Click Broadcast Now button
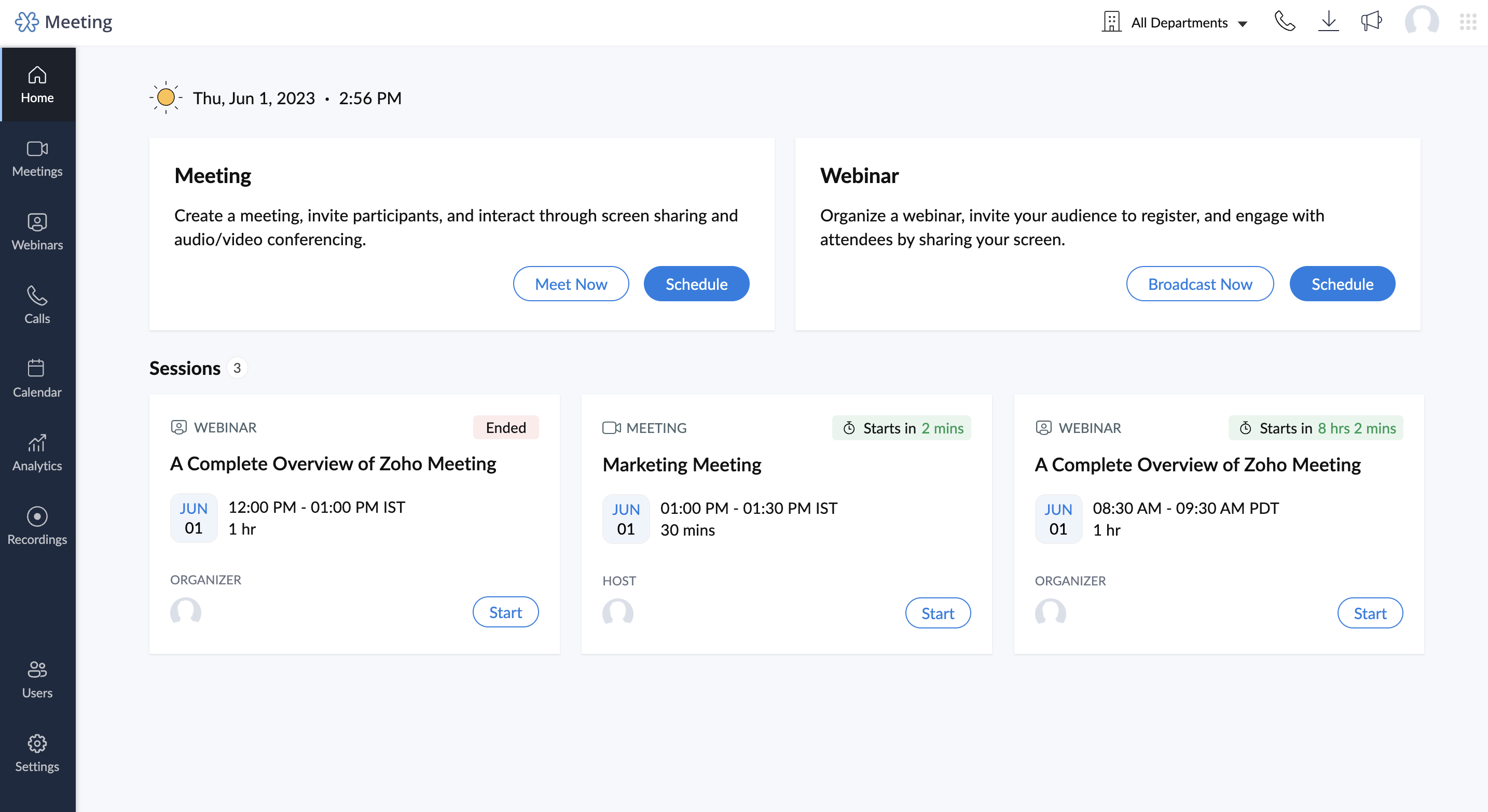Image resolution: width=1488 pixels, height=812 pixels. [x=1199, y=283]
